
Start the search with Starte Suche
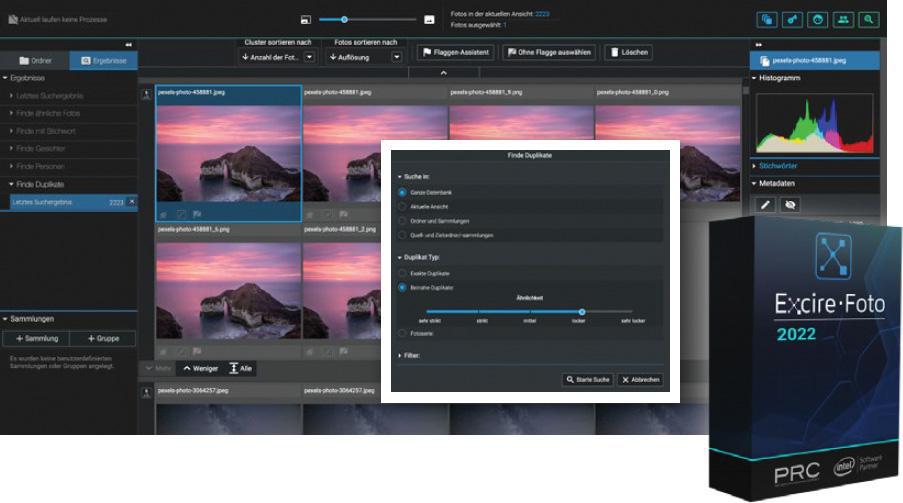click(587, 380)
